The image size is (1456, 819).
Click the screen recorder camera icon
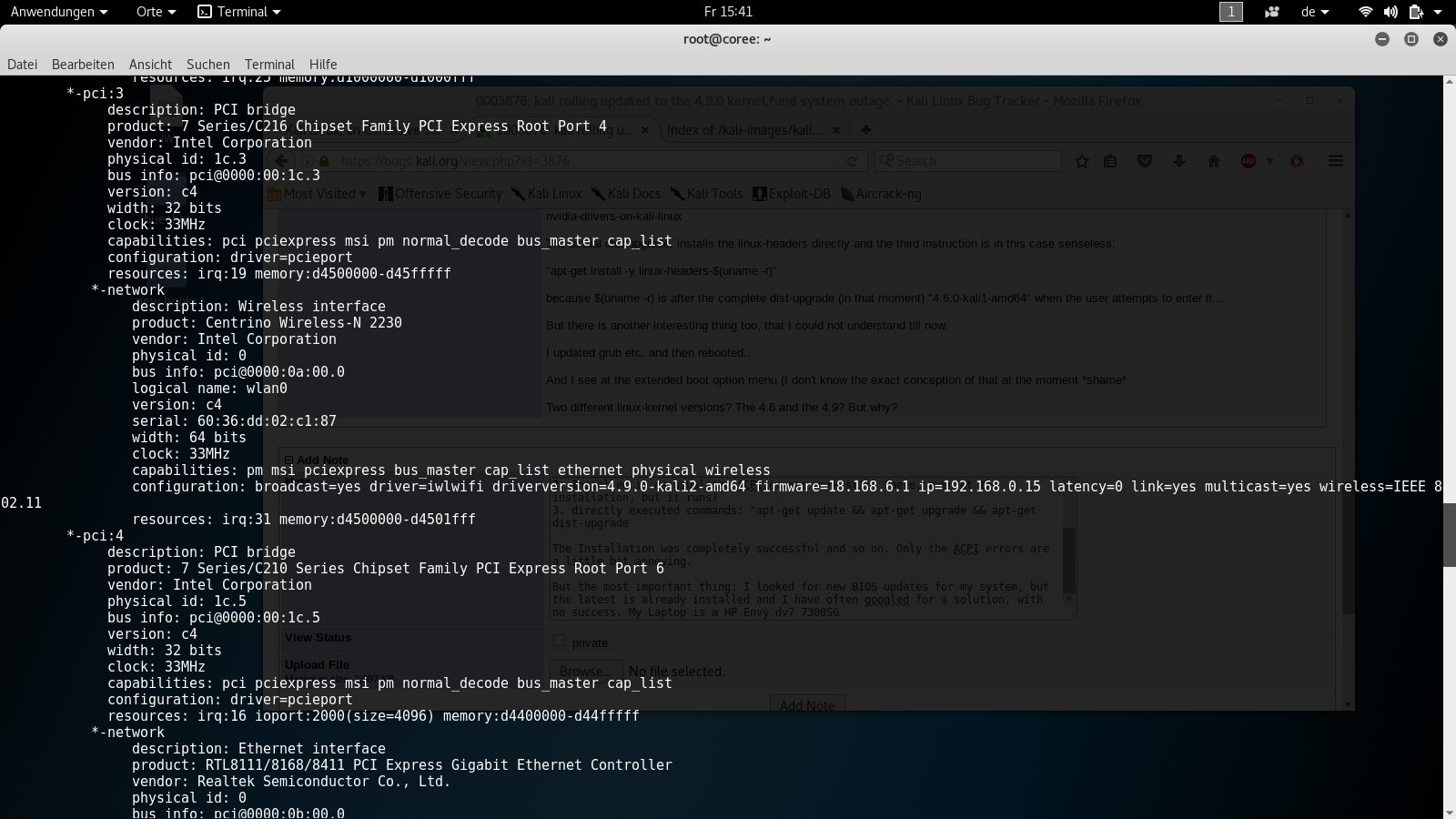1272,12
